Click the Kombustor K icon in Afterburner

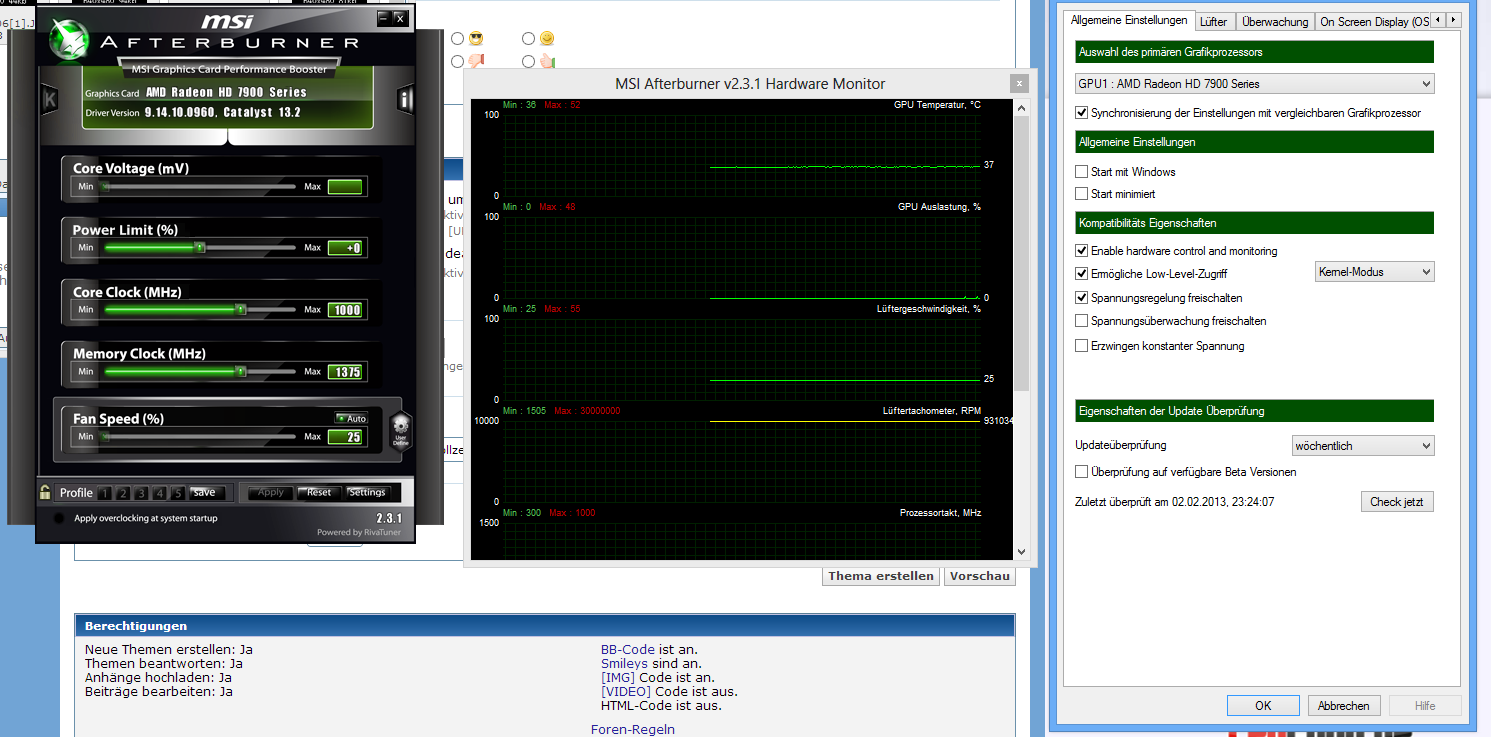pos(50,100)
